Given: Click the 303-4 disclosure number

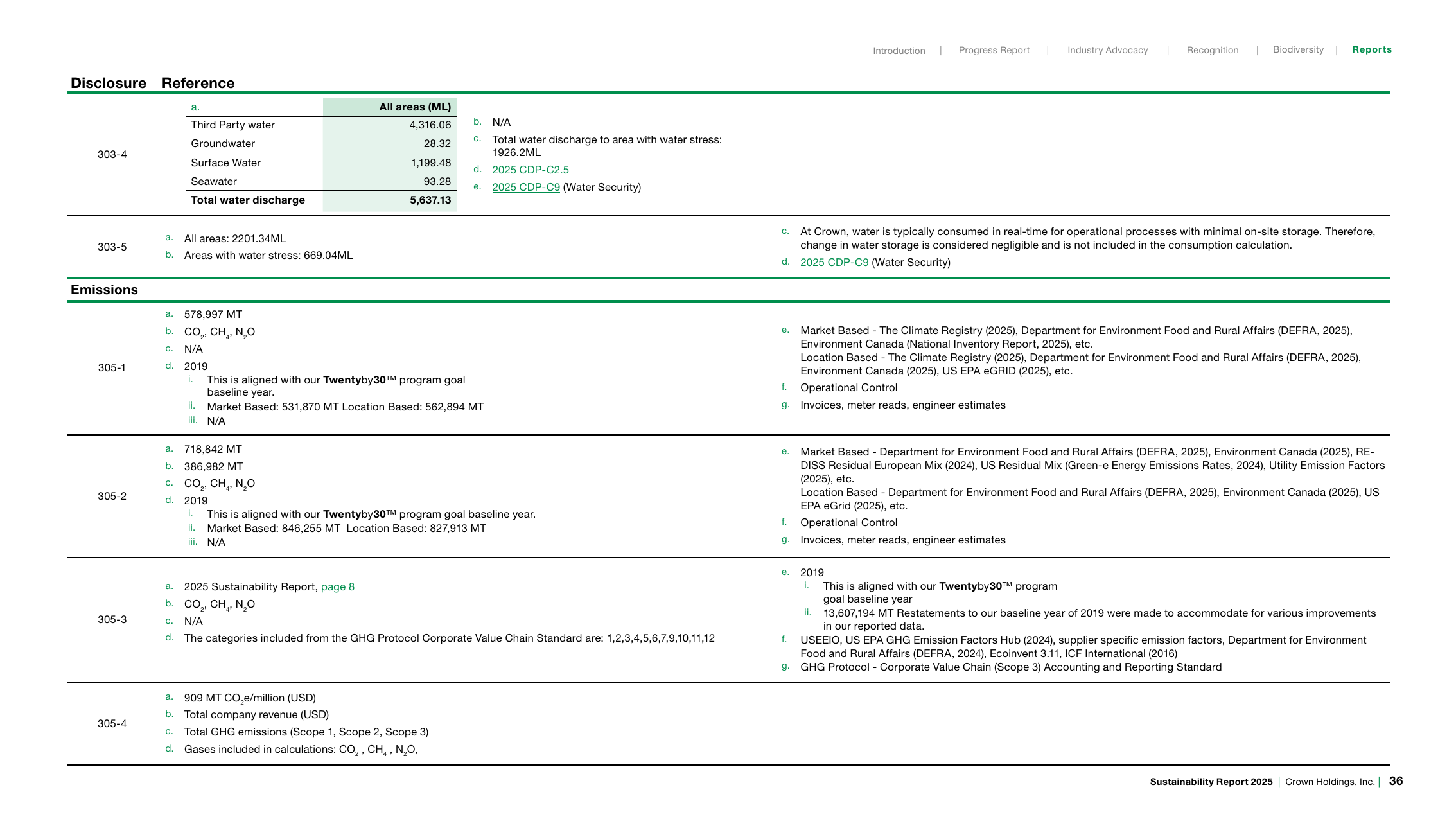Looking at the screenshot, I should pyautogui.click(x=112, y=154).
